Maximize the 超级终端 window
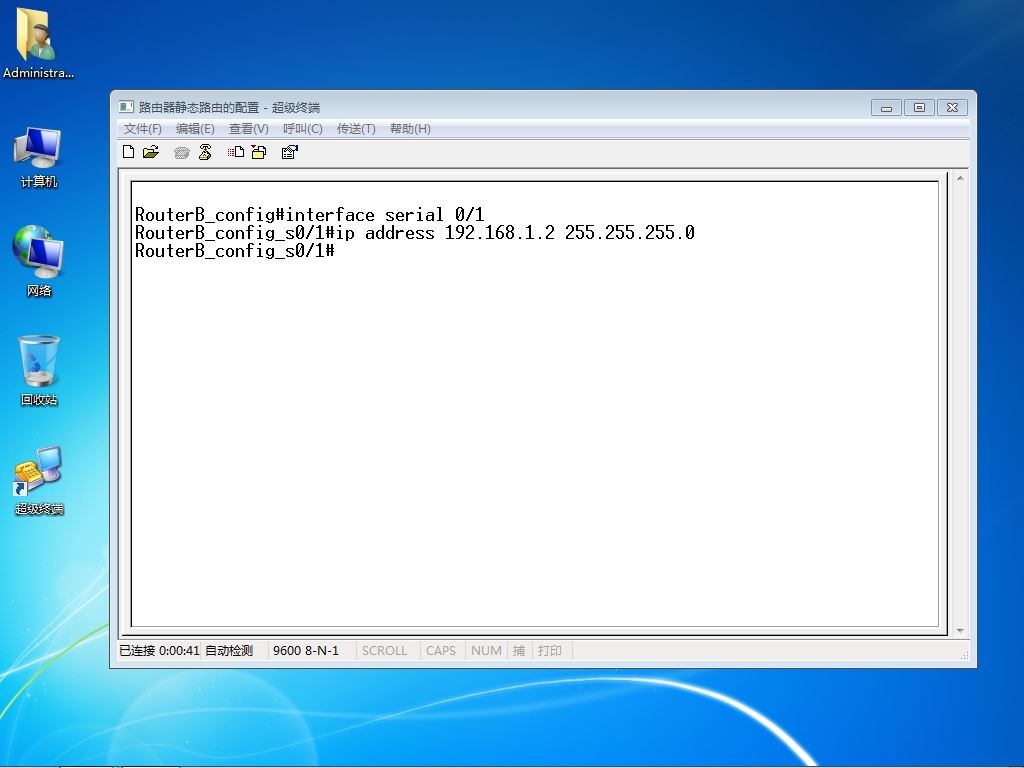The height and width of the screenshot is (768, 1024). click(919, 108)
